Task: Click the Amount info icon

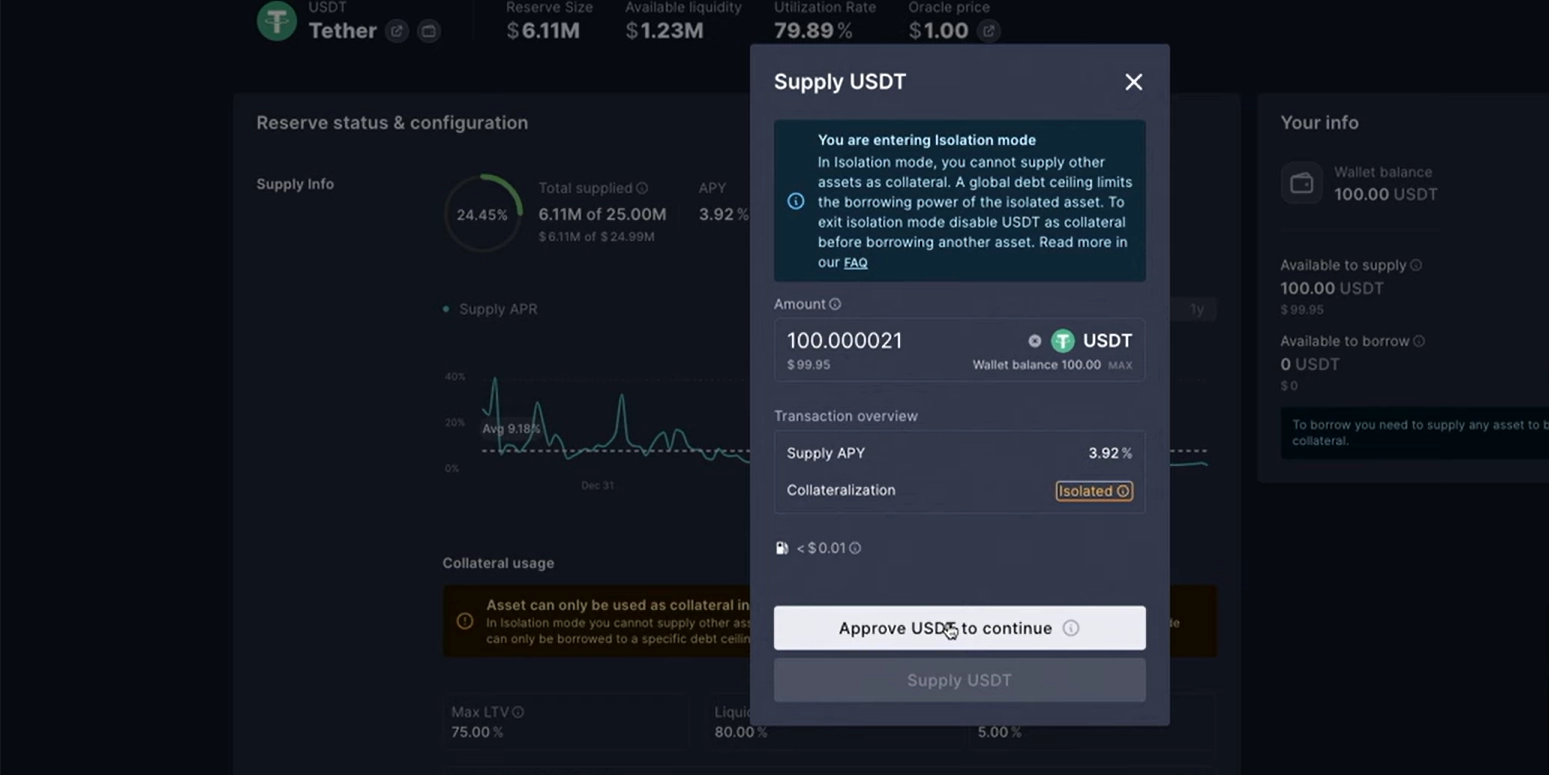Action: tap(835, 304)
